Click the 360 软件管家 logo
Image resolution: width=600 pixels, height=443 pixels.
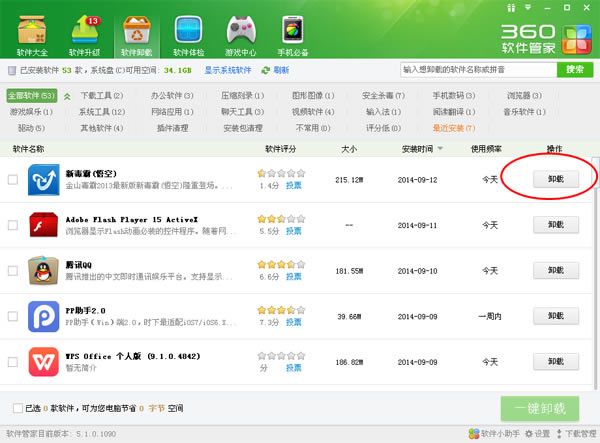pyautogui.click(x=546, y=39)
